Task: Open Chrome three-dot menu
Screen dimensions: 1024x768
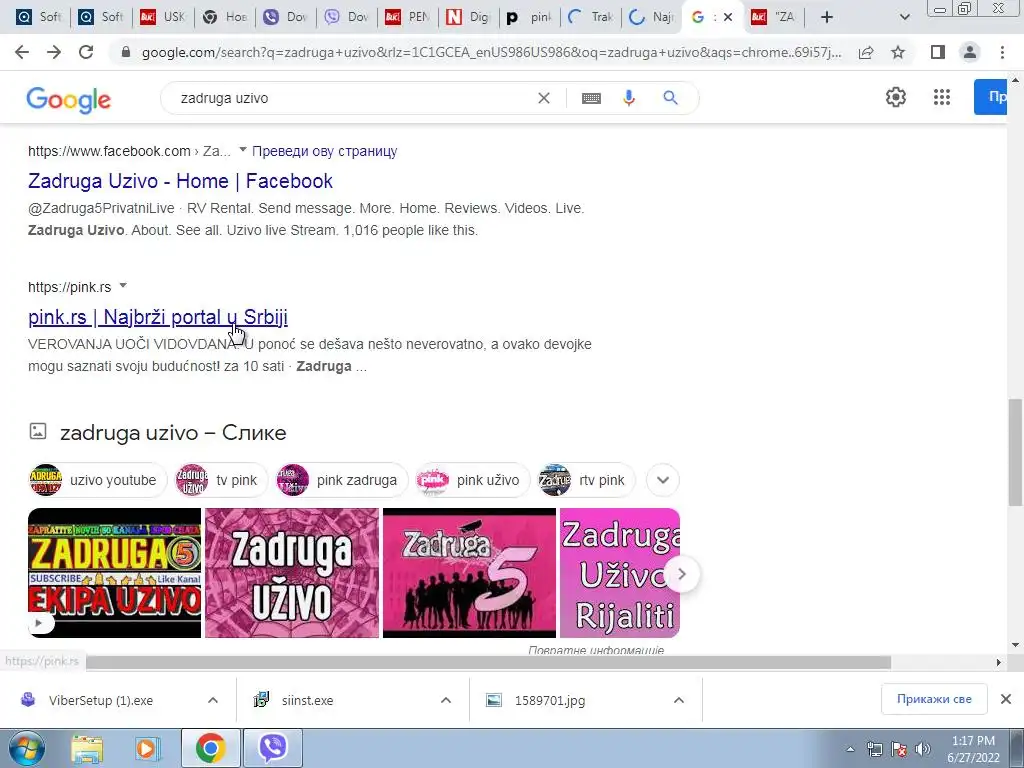Action: (x=1002, y=52)
